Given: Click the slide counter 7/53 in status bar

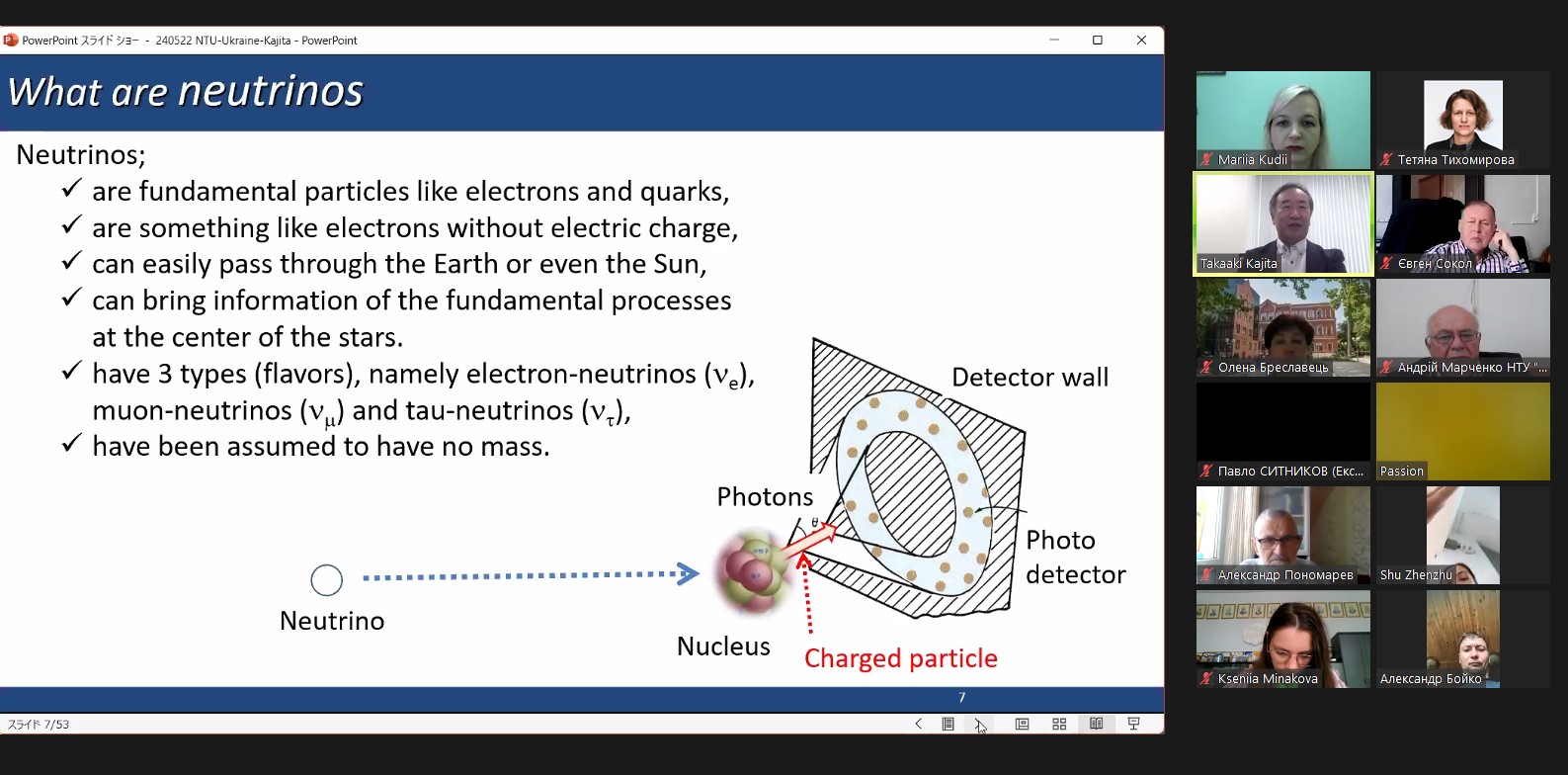Looking at the screenshot, I should point(39,725).
